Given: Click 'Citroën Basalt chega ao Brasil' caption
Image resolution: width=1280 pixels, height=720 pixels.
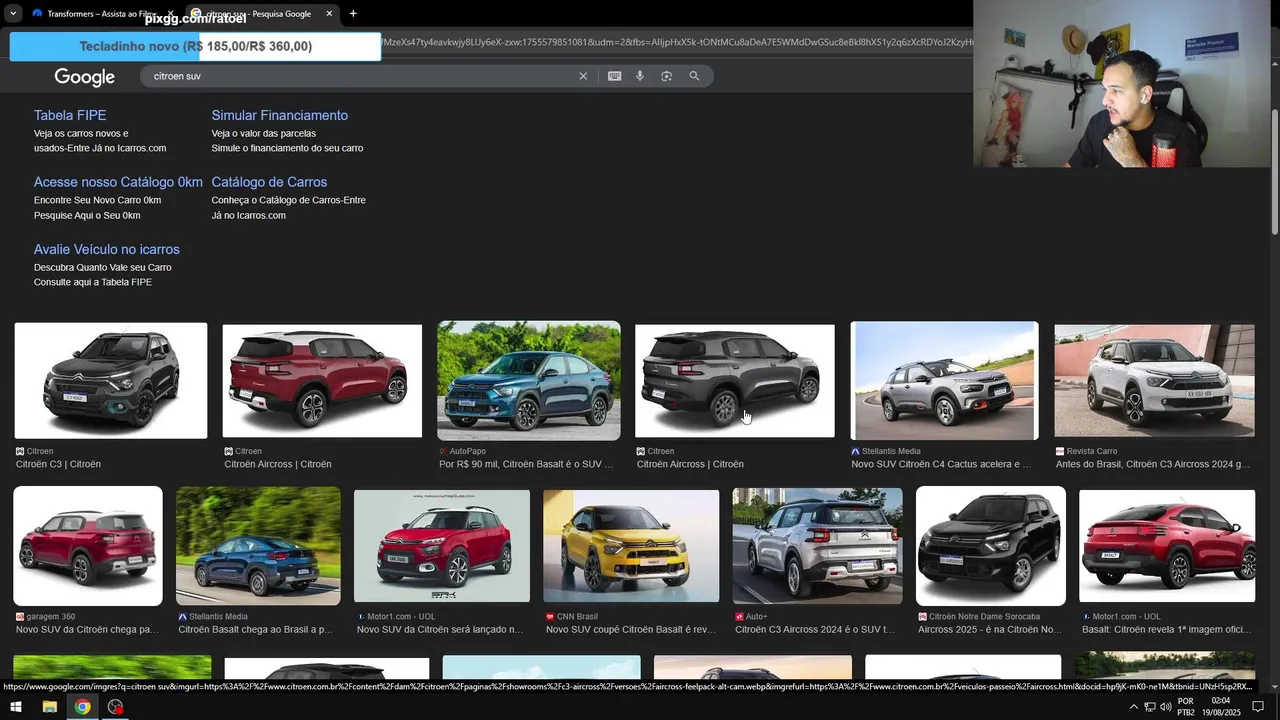Looking at the screenshot, I should [x=255, y=630].
